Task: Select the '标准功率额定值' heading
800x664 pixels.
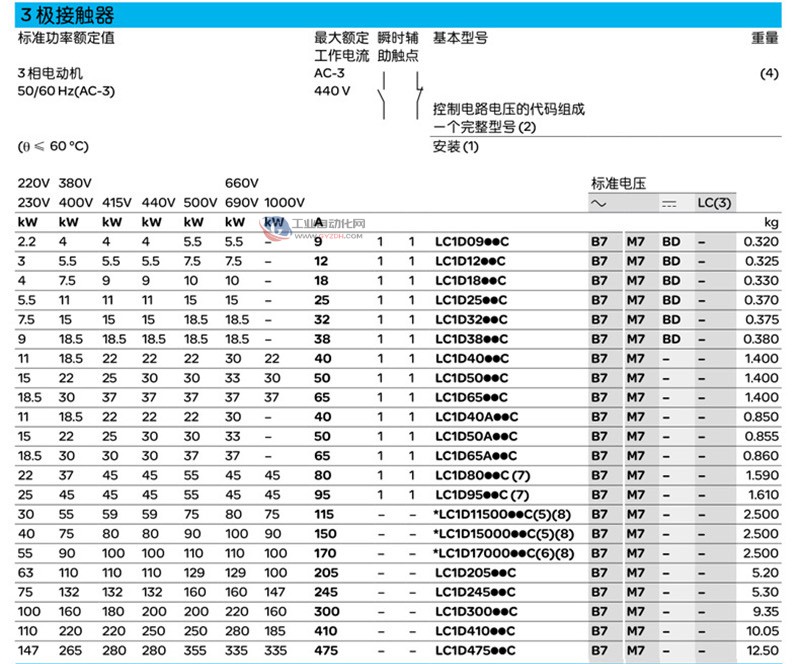Action: [66, 38]
